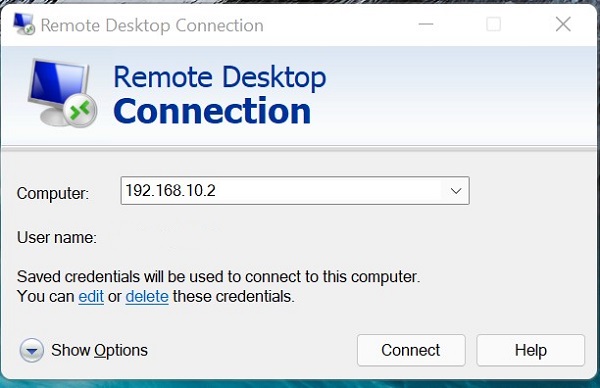600x388 pixels.
Task: Click the Show Options label
Action: click(99, 351)
